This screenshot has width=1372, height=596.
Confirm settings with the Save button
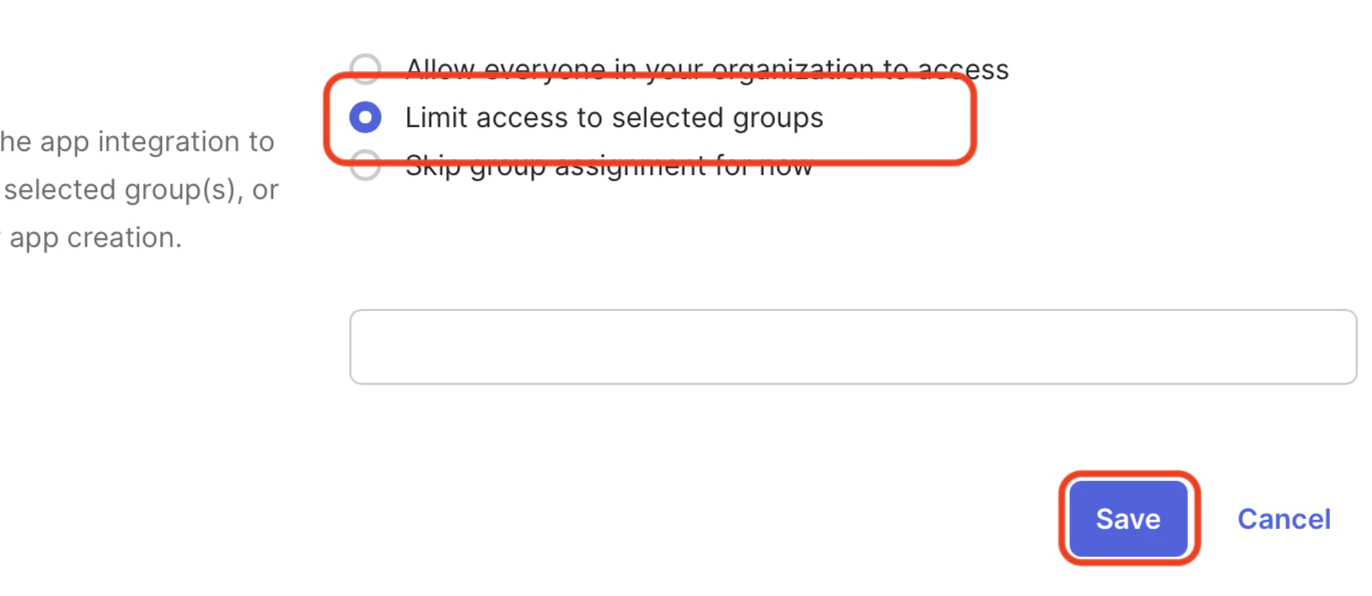coord(1128,518)
